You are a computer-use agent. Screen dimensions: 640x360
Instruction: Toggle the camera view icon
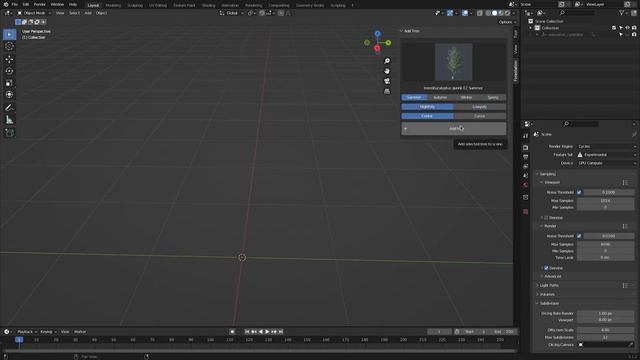point(387,81)
